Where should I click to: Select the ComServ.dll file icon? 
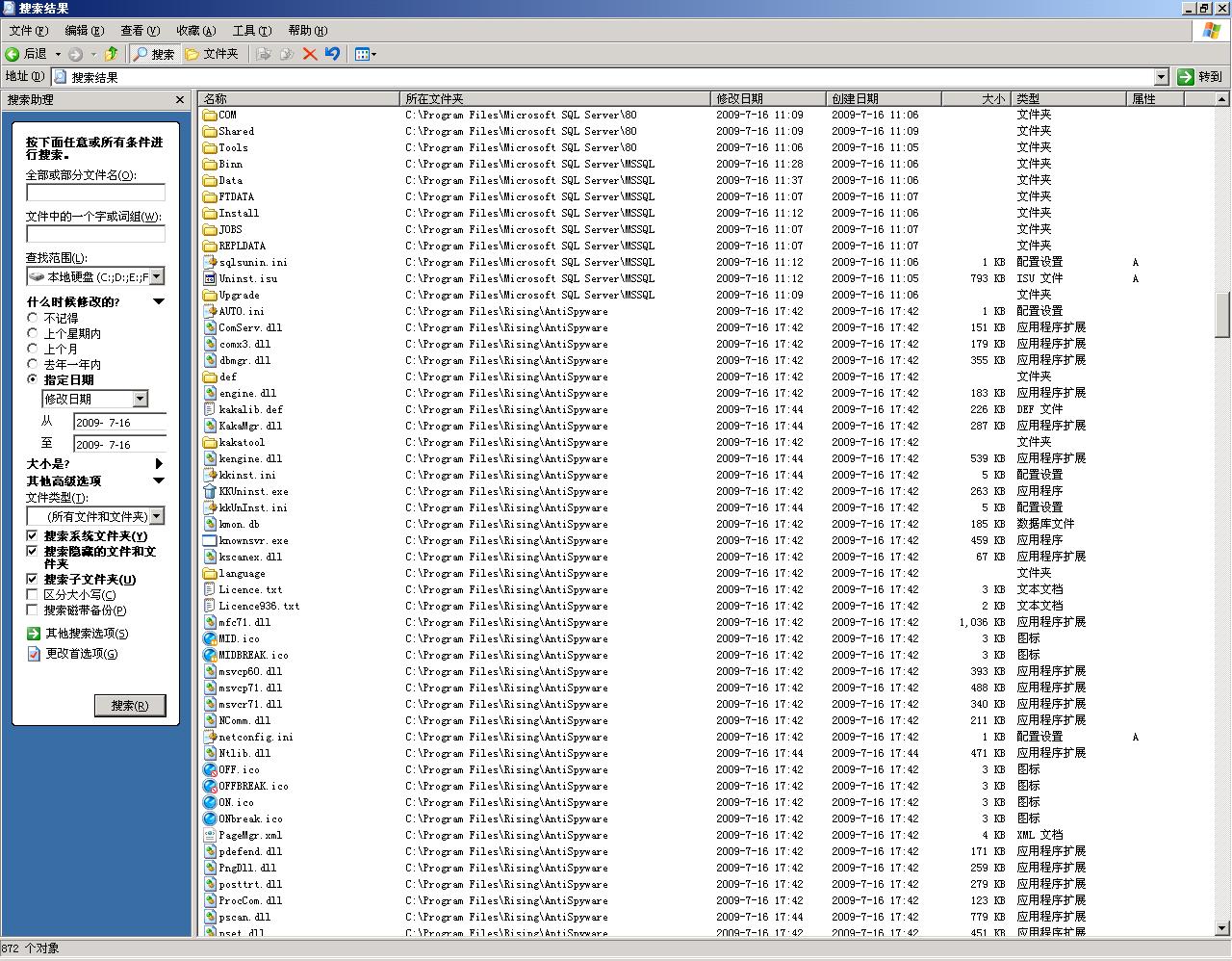(x=210, y=327)
